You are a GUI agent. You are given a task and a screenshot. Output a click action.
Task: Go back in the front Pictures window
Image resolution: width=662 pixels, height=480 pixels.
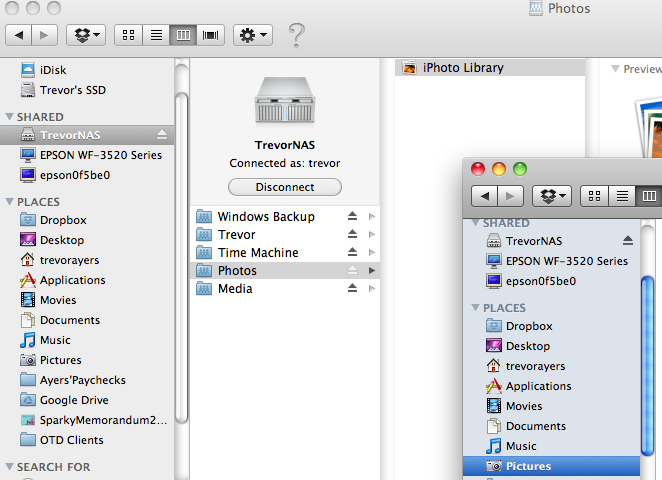[x=485, y=196]
